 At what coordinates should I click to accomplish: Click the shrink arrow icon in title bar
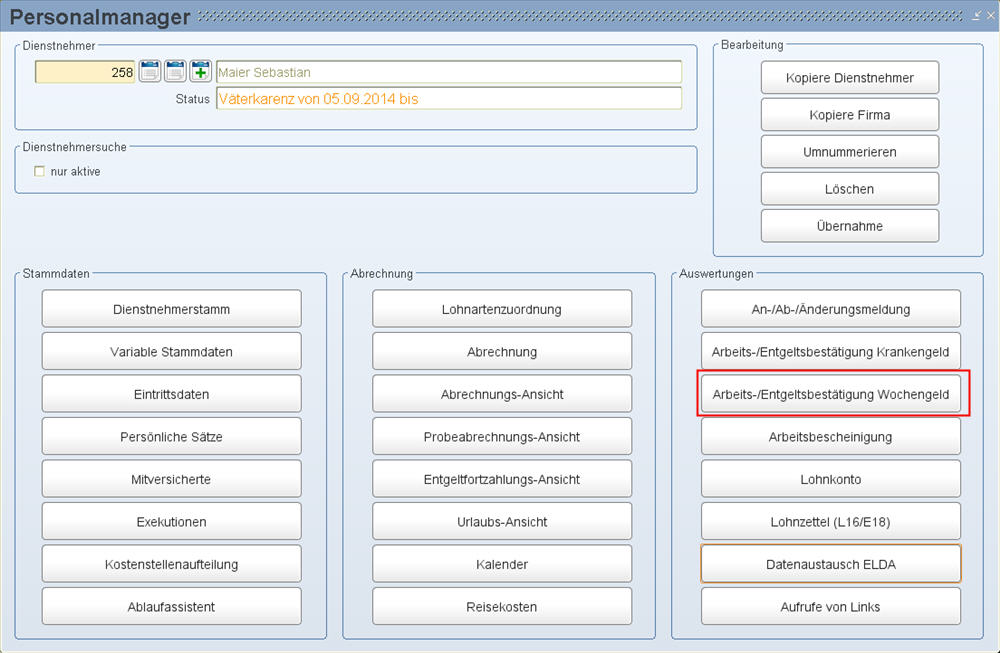point(976,15)
